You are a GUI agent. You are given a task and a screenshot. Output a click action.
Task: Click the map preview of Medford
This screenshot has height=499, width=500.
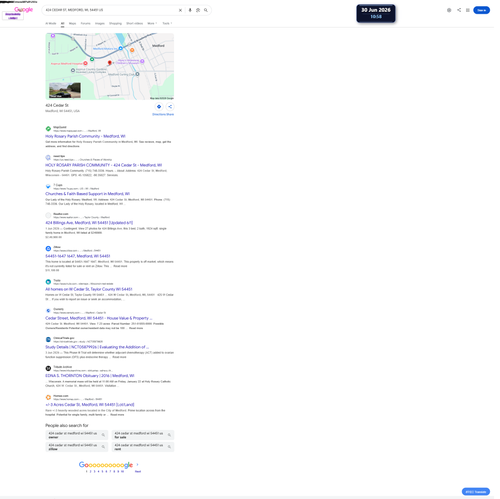(x=110, y=66)
